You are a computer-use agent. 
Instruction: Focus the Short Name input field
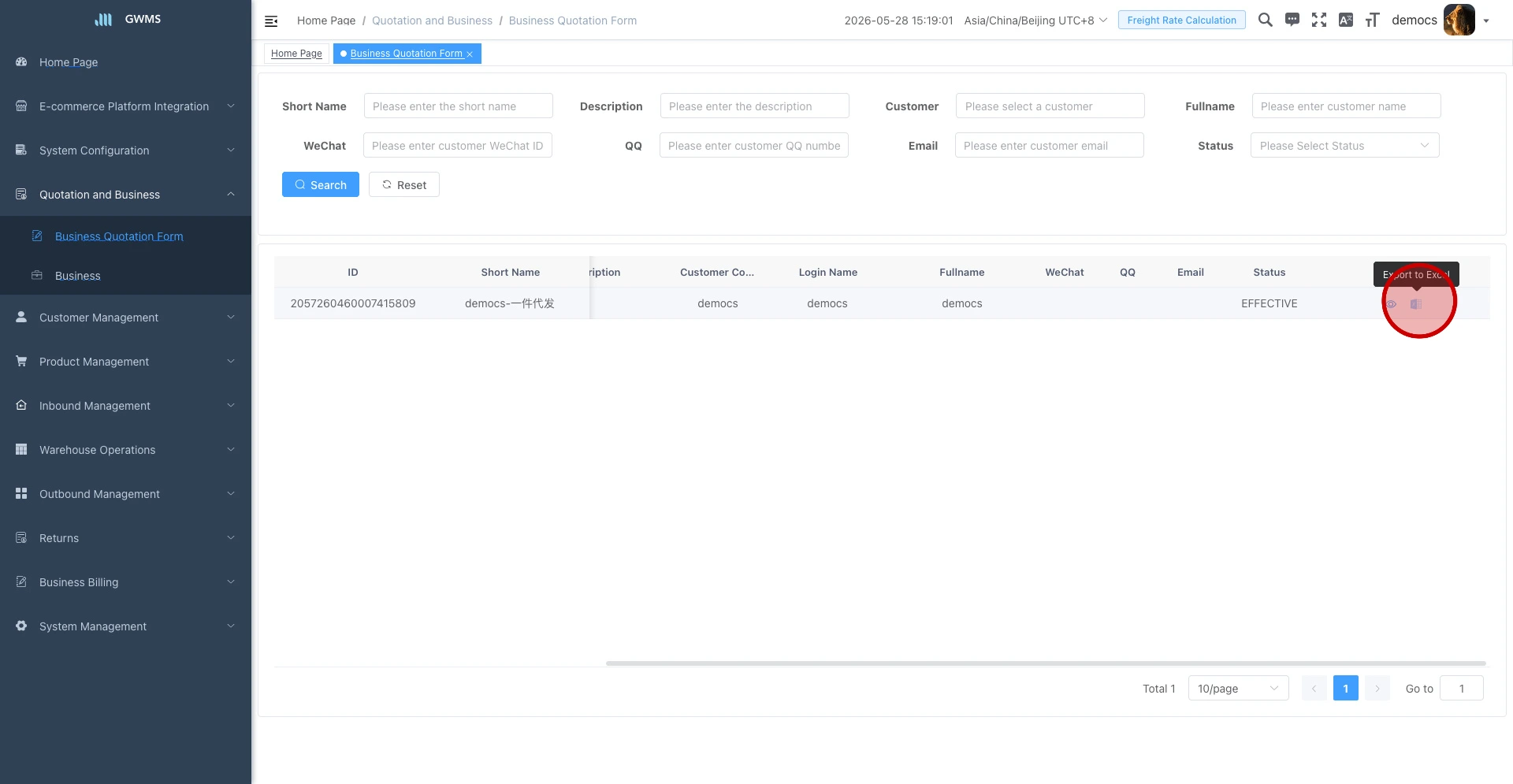pyautogui.click(x=459, y=106)
